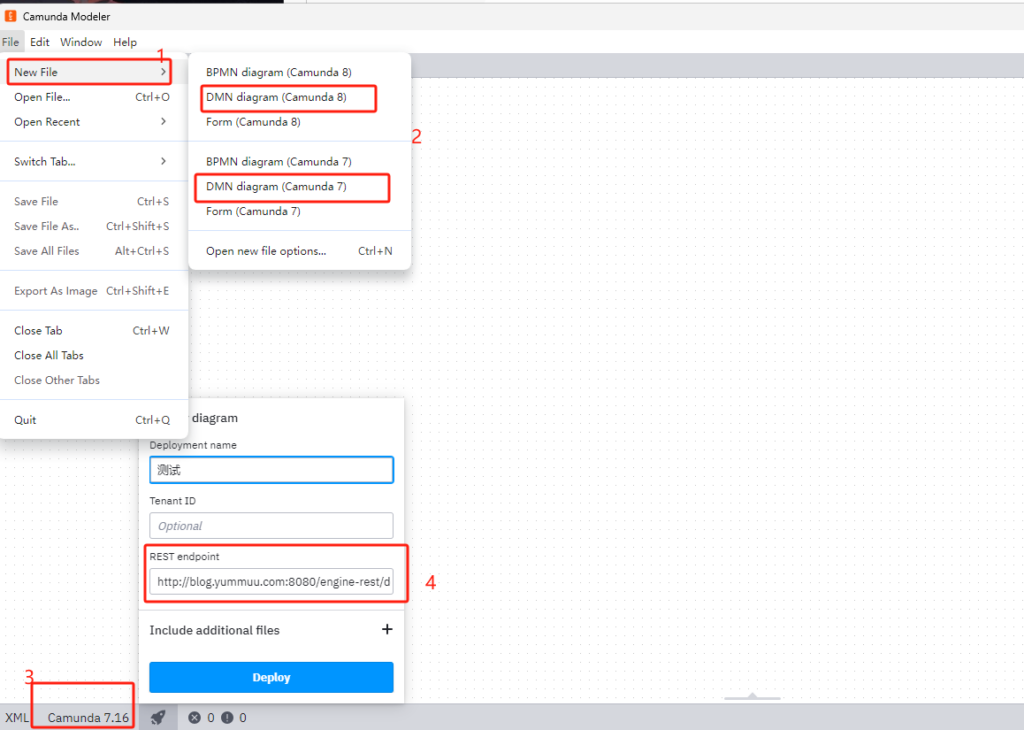Screen dimensions: 1024x730
Task: Select Open new file options
Action: 300,251
